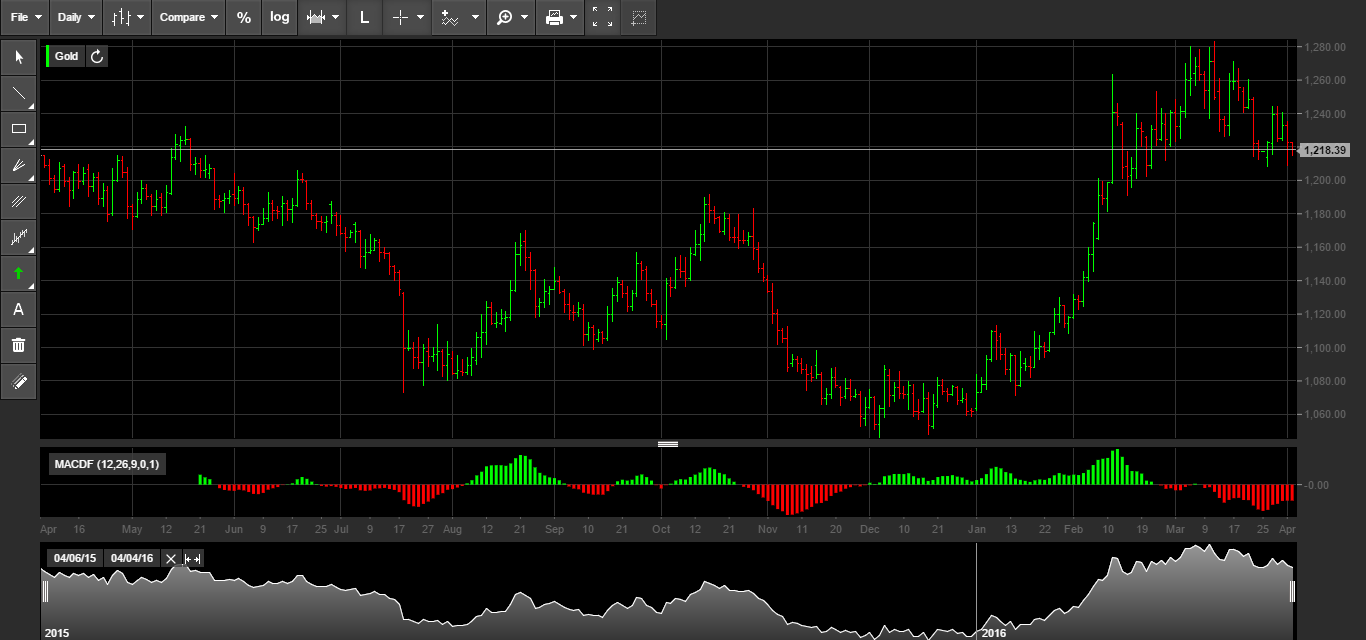Click the add chart panel icon
Viewport: 1366px width, 640px height.
tap(639, 17)
